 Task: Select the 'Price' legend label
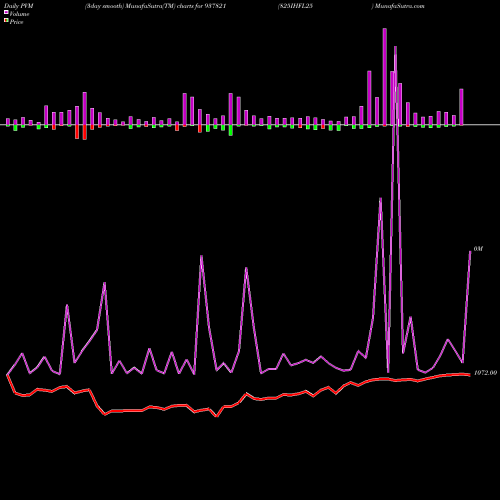(16, 22)
